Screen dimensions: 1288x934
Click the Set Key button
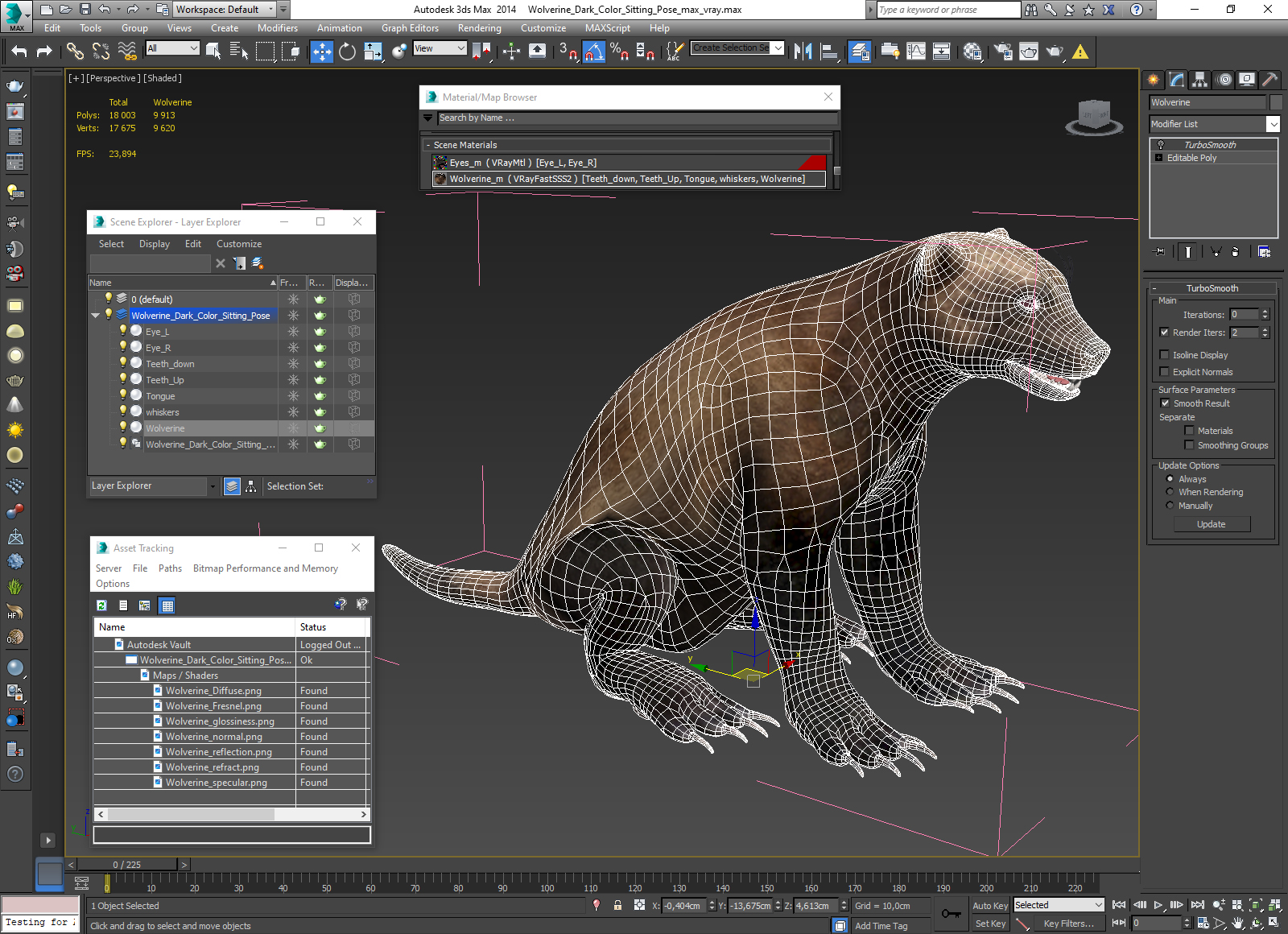pos(989,924)
